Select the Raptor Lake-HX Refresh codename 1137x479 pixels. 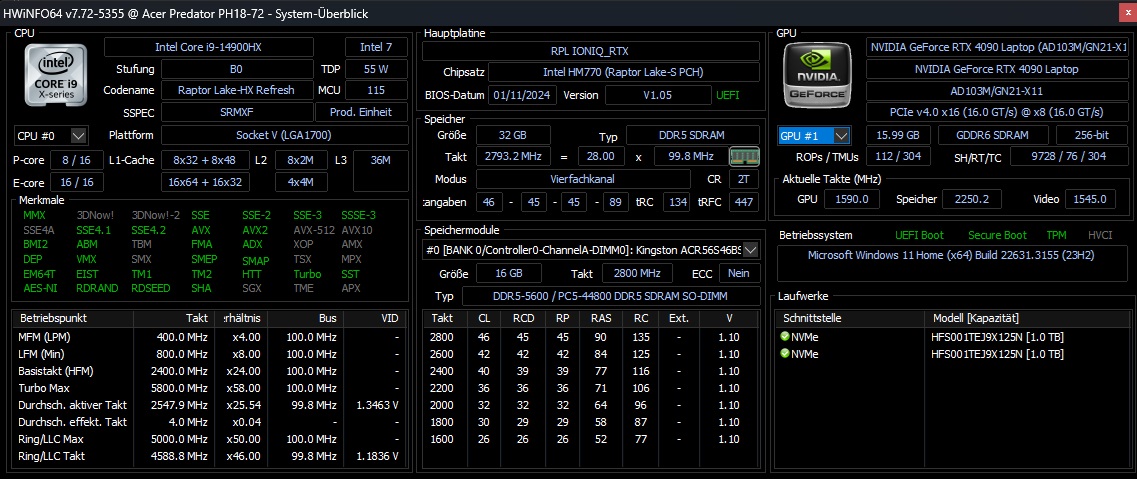click(236, 91)
